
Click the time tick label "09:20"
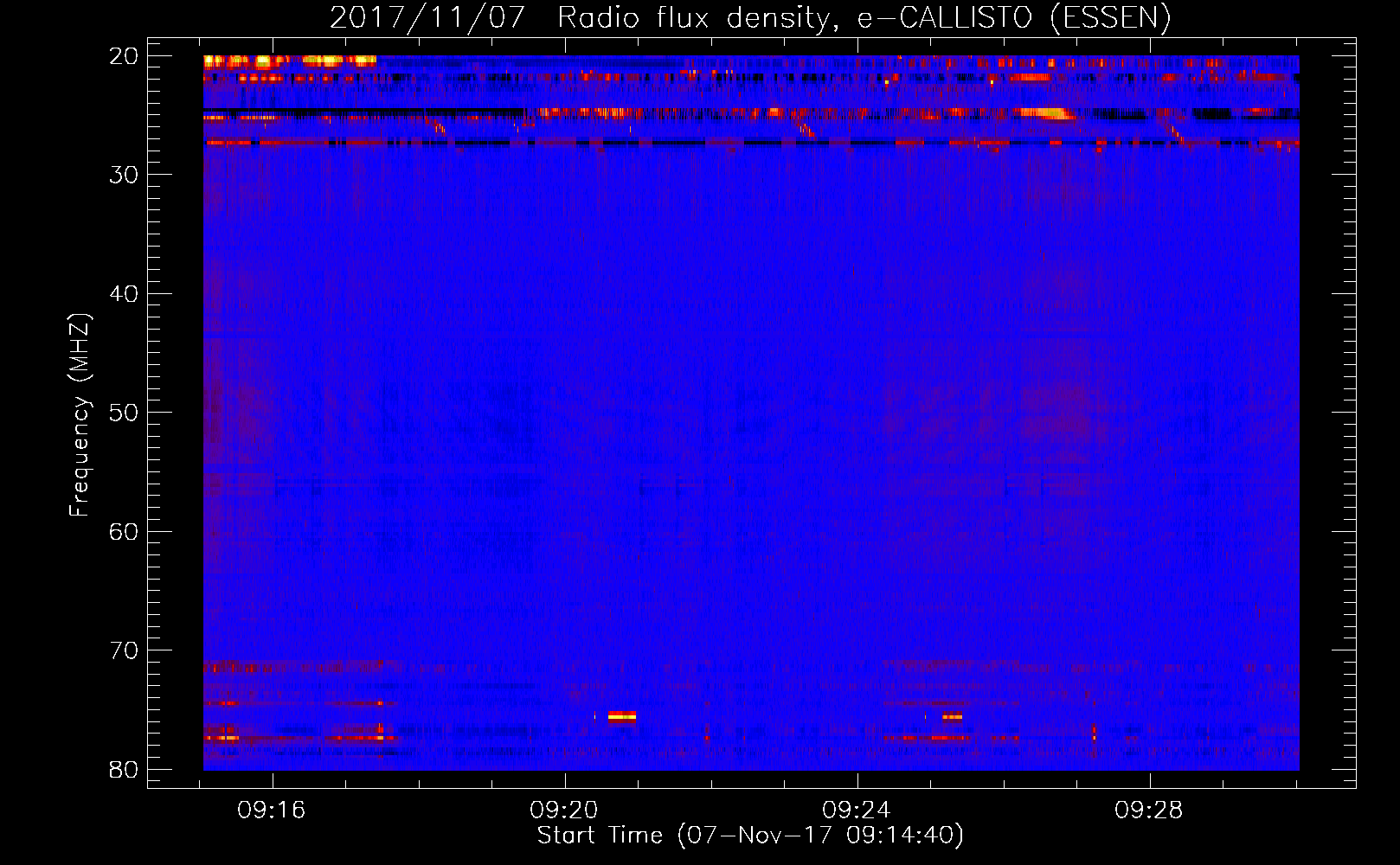[564, 811]
